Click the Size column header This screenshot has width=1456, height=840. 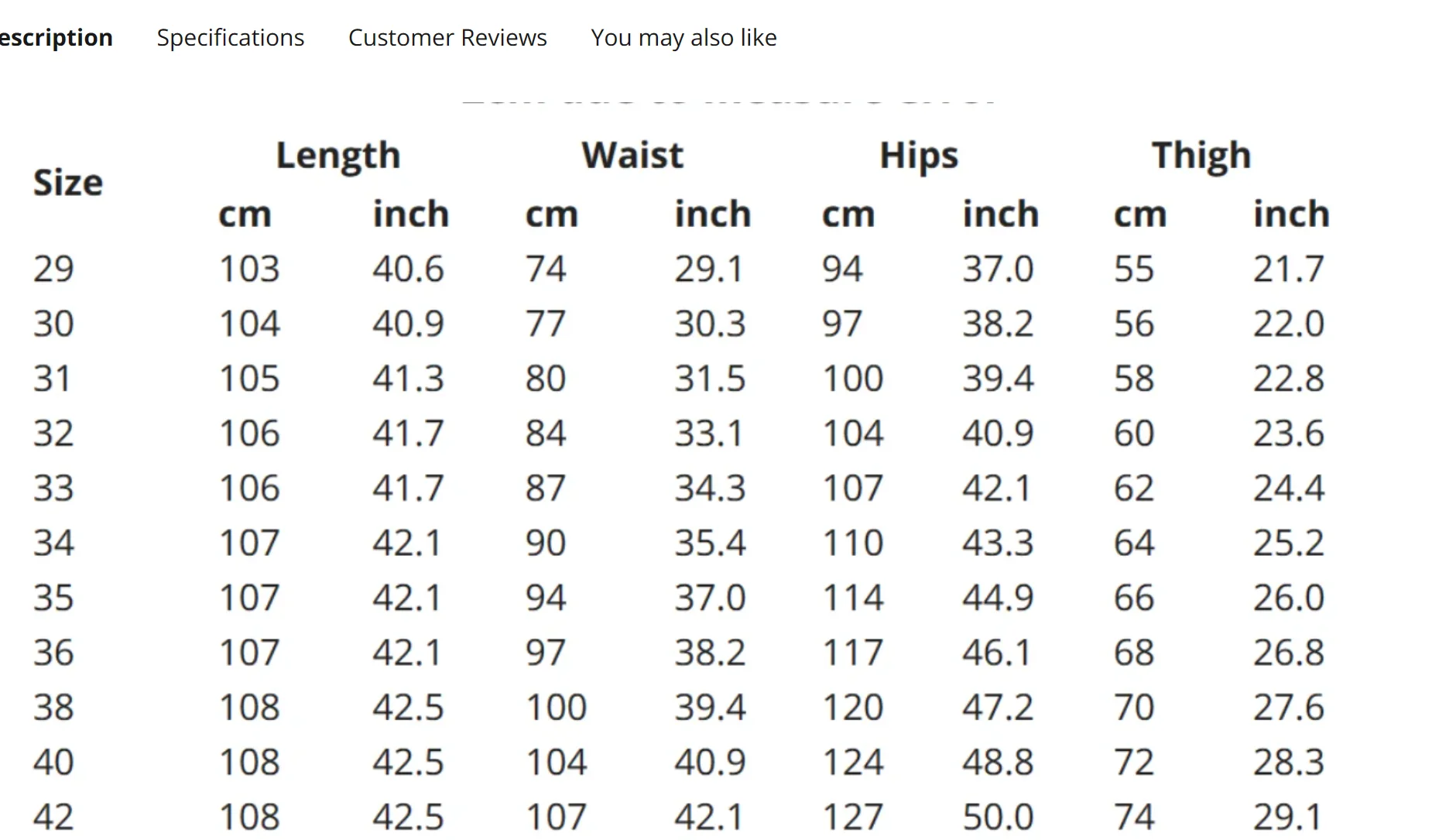coord(67,183)
